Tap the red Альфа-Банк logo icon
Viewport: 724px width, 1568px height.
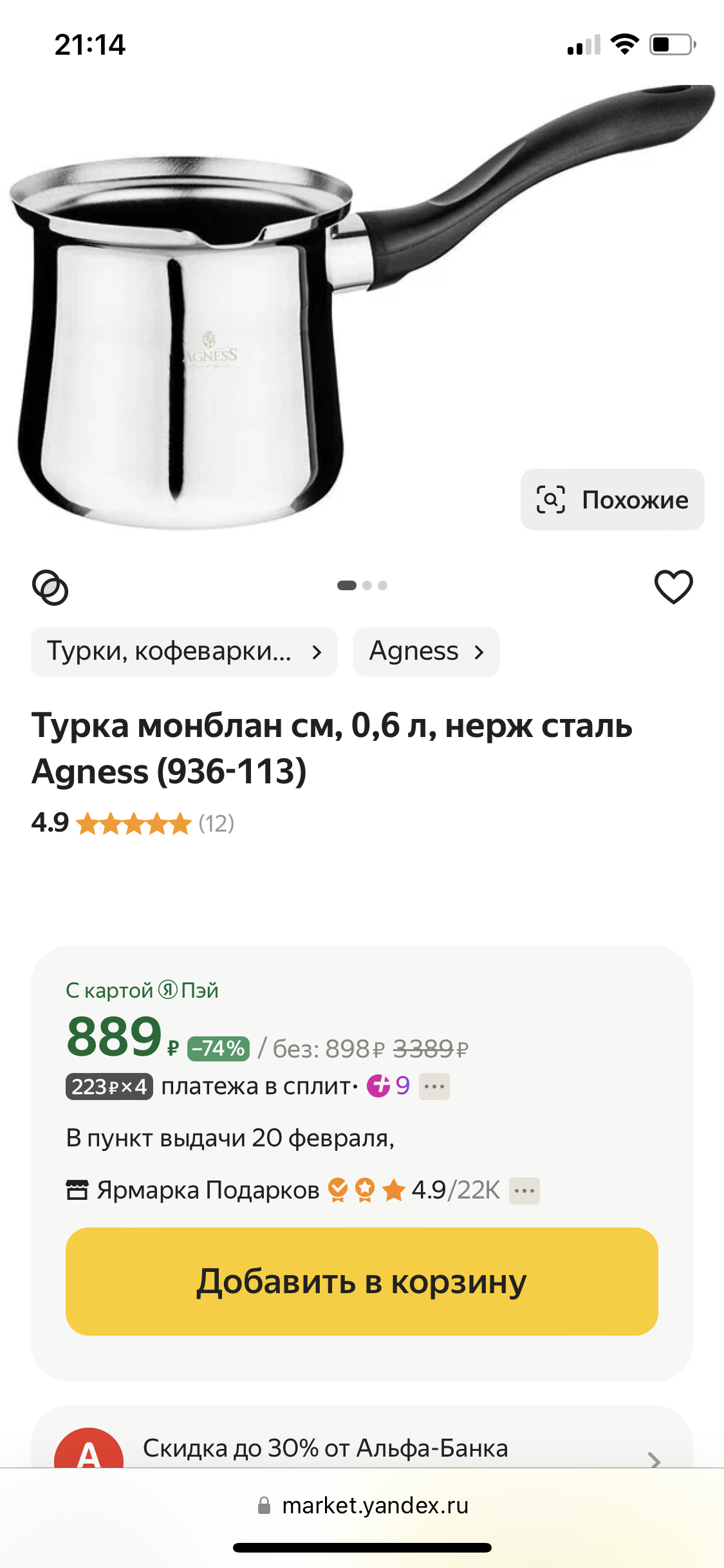click(88, 1448)
